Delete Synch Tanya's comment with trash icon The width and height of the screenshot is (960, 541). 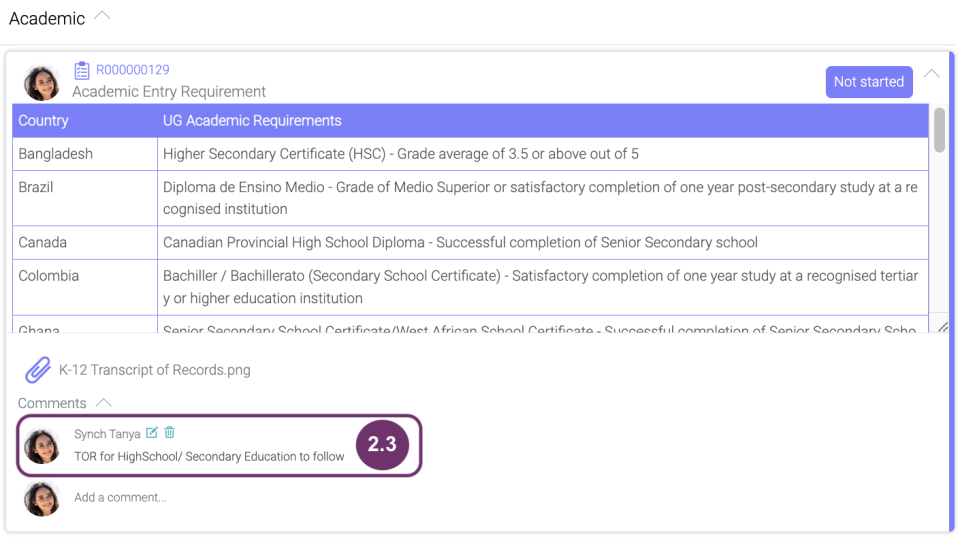170,433
